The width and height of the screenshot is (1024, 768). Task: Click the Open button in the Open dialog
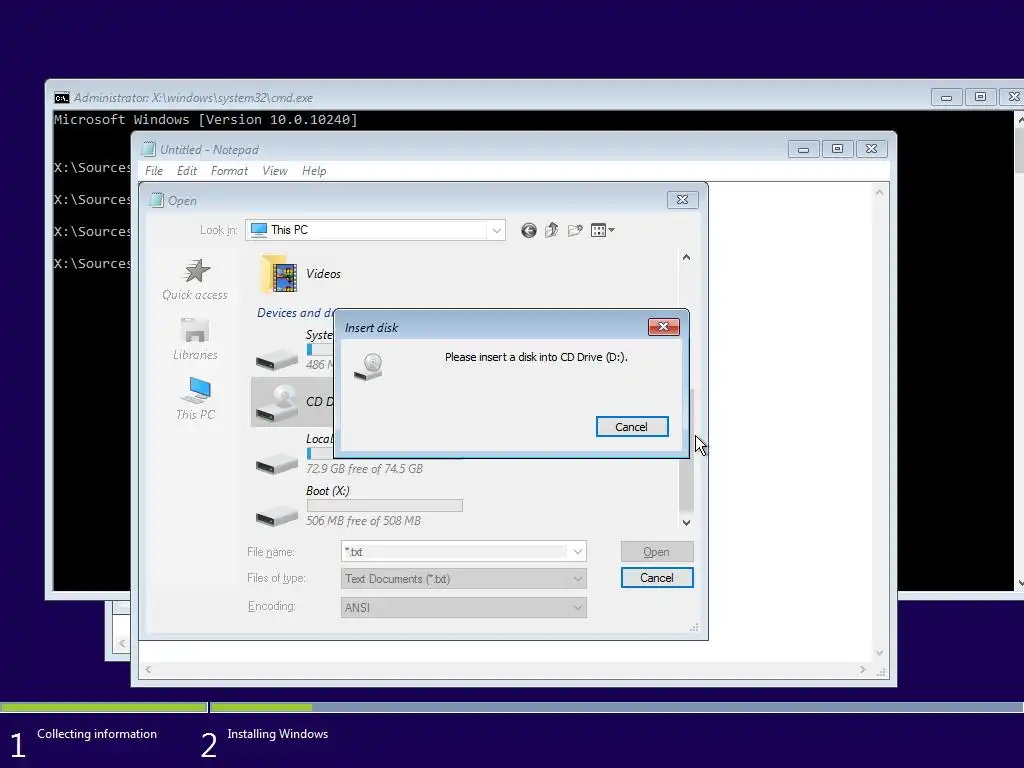point(656,552)
